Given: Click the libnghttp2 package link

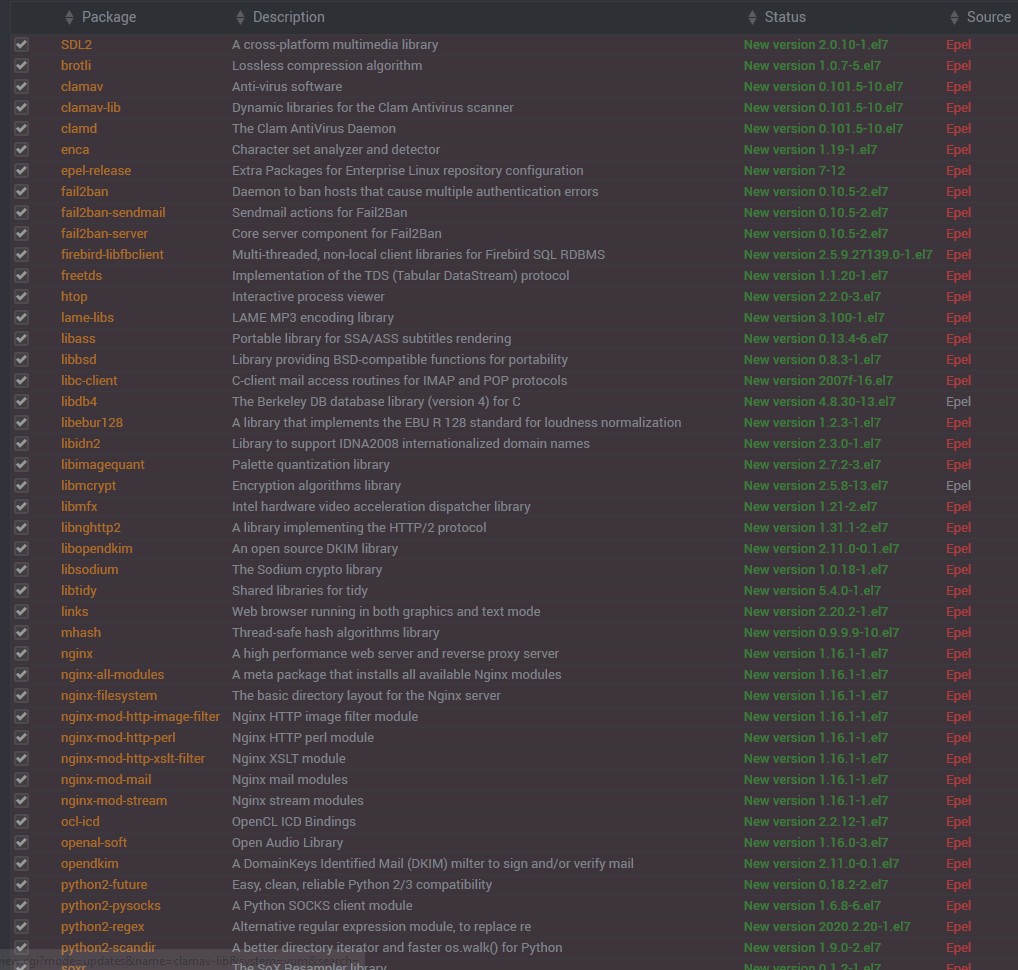Looking at the screenshot, I should click(x=90, y=528).
